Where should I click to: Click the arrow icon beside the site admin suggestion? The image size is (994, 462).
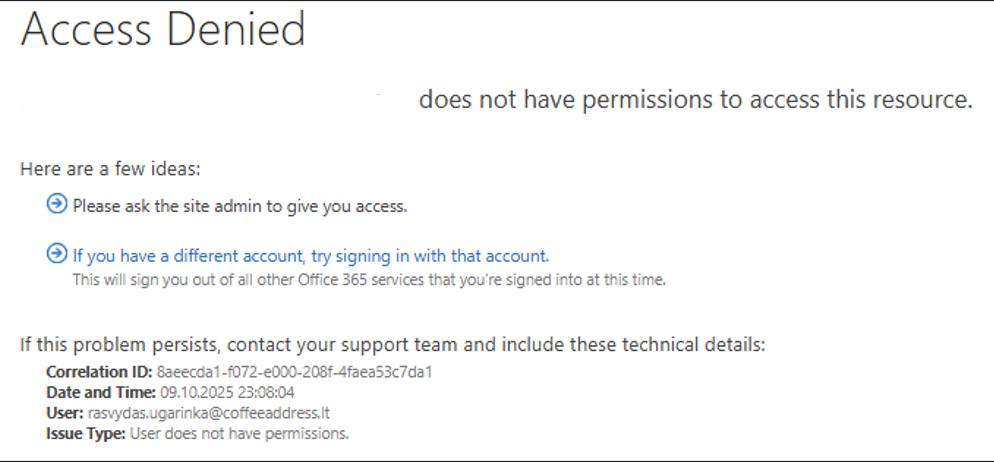click(56, 204)
